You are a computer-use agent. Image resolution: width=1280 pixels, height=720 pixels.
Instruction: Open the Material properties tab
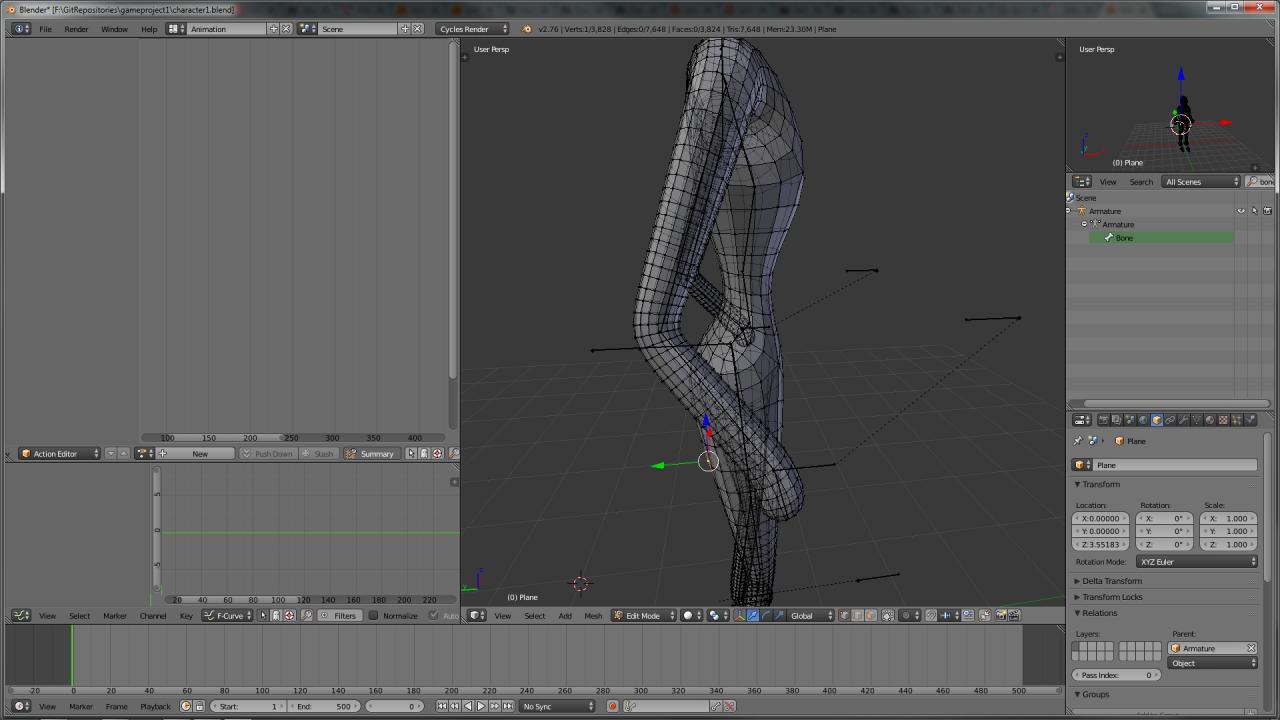[1210, 420]
